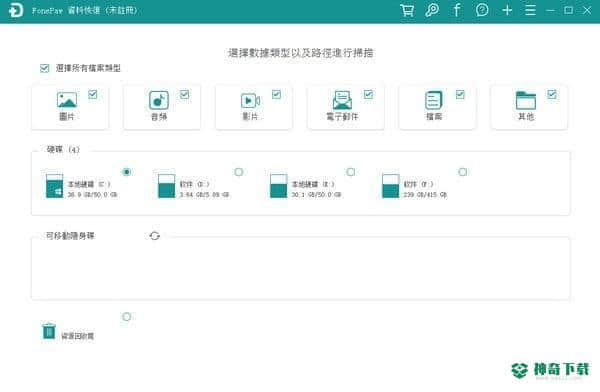This screenshot has height=392, width=600.
Task: Open the shopping cart purchase icon
Action: pyautogui.click(x=407, y=10)
